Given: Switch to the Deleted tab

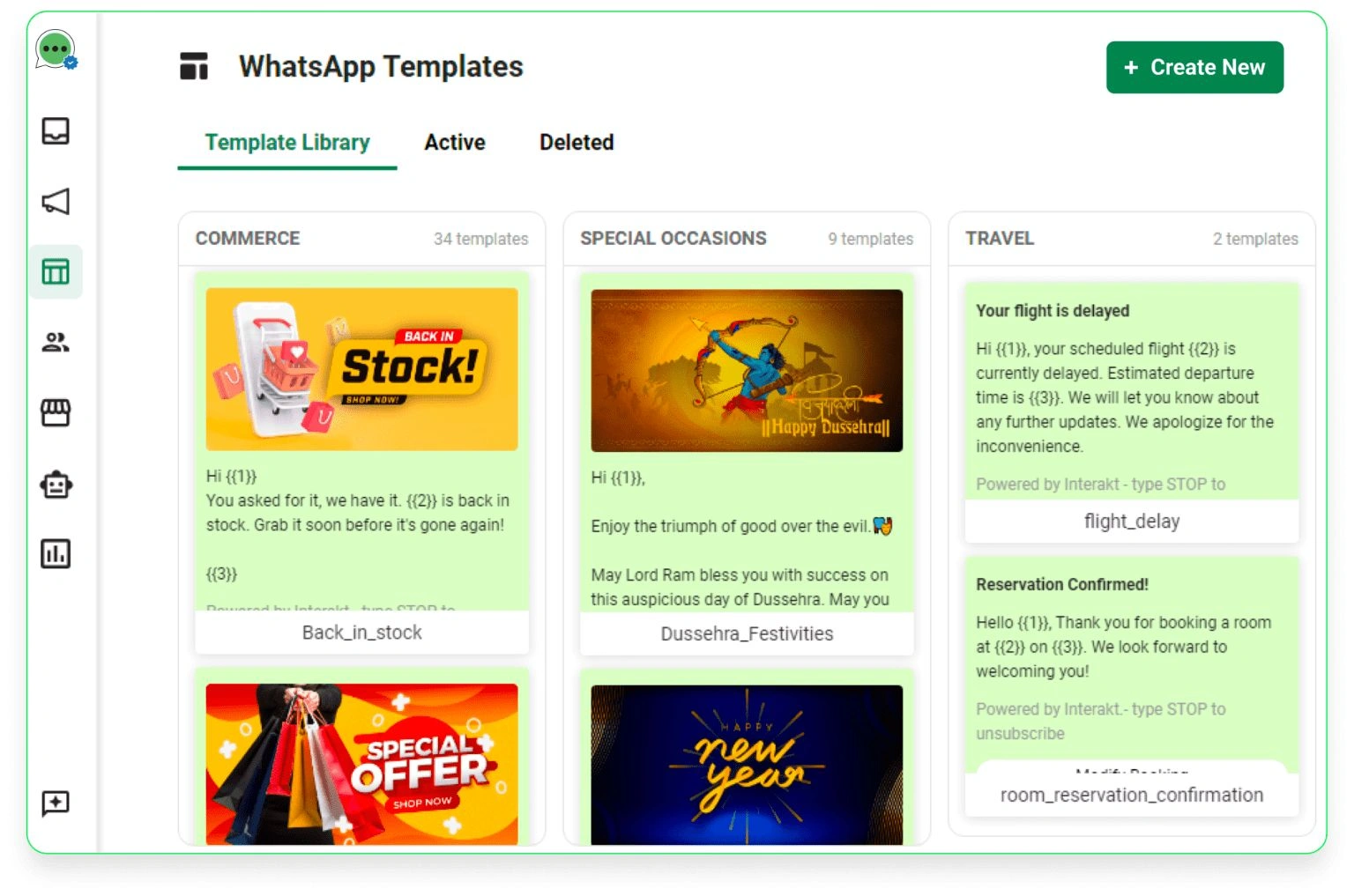Looking at the screenshot, I should (x=577, y=142).
